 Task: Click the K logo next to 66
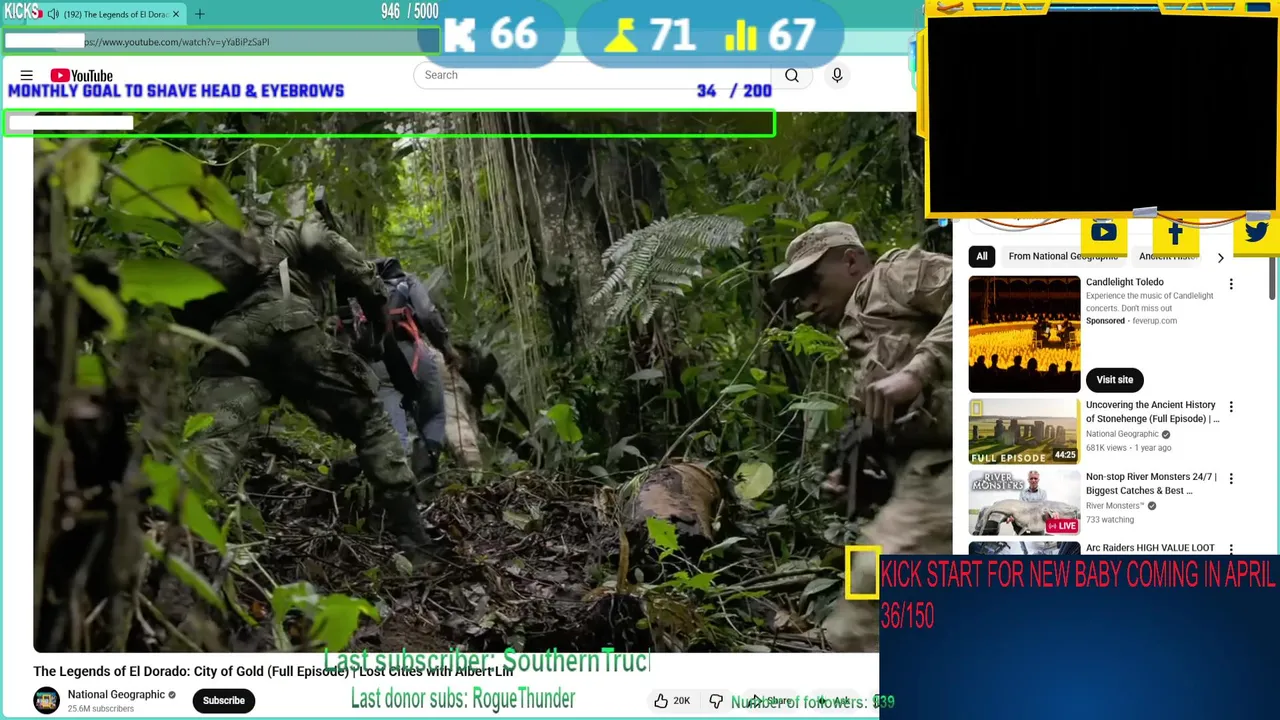(x=460, y=36)
